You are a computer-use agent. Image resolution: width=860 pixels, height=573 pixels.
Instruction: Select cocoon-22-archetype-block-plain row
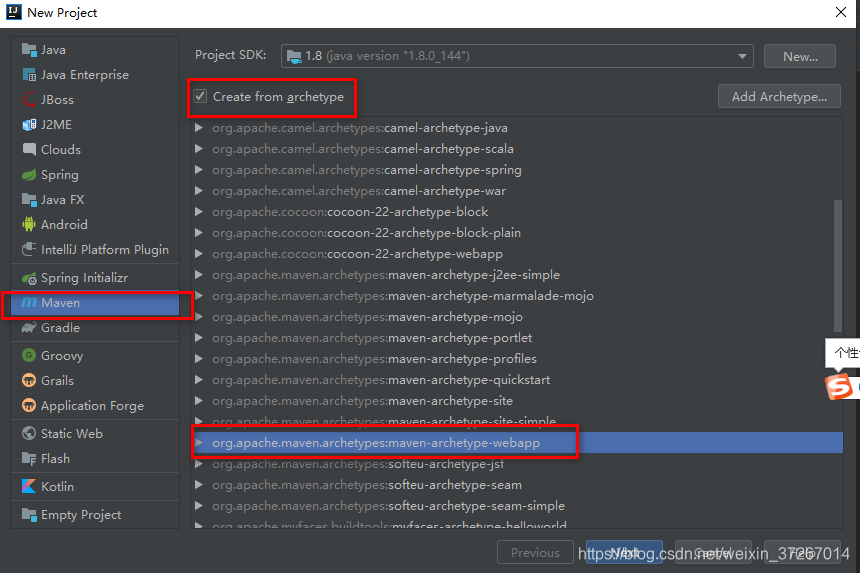tap(517, 233)
